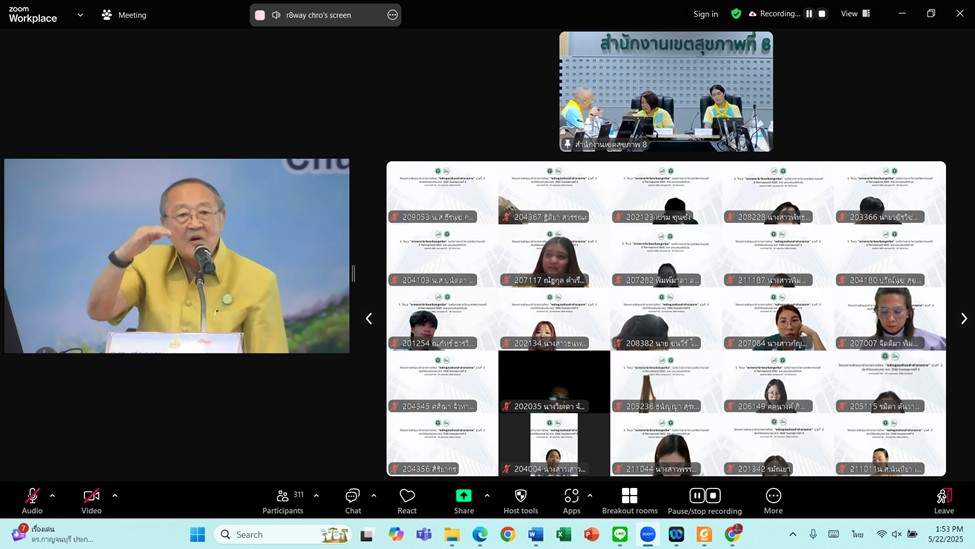This screenshot has height=549, width=975.
Task: Open the Apps icon
Action: pyautogui.click(x=571, y=497)
